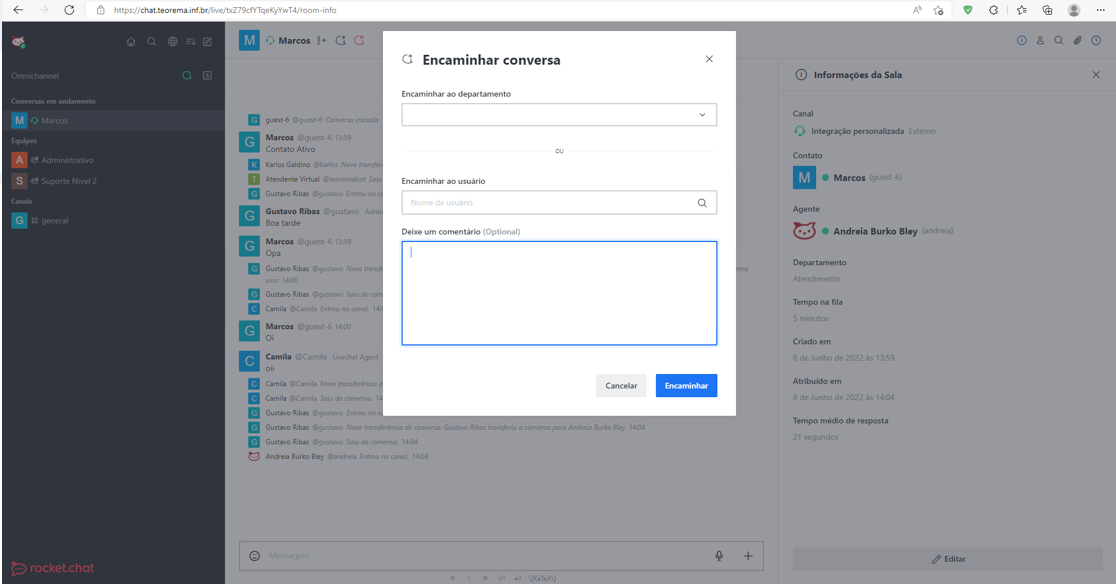Click the browser refresh button
Screen dimensions: 1116x584
(x=69, y=10)
